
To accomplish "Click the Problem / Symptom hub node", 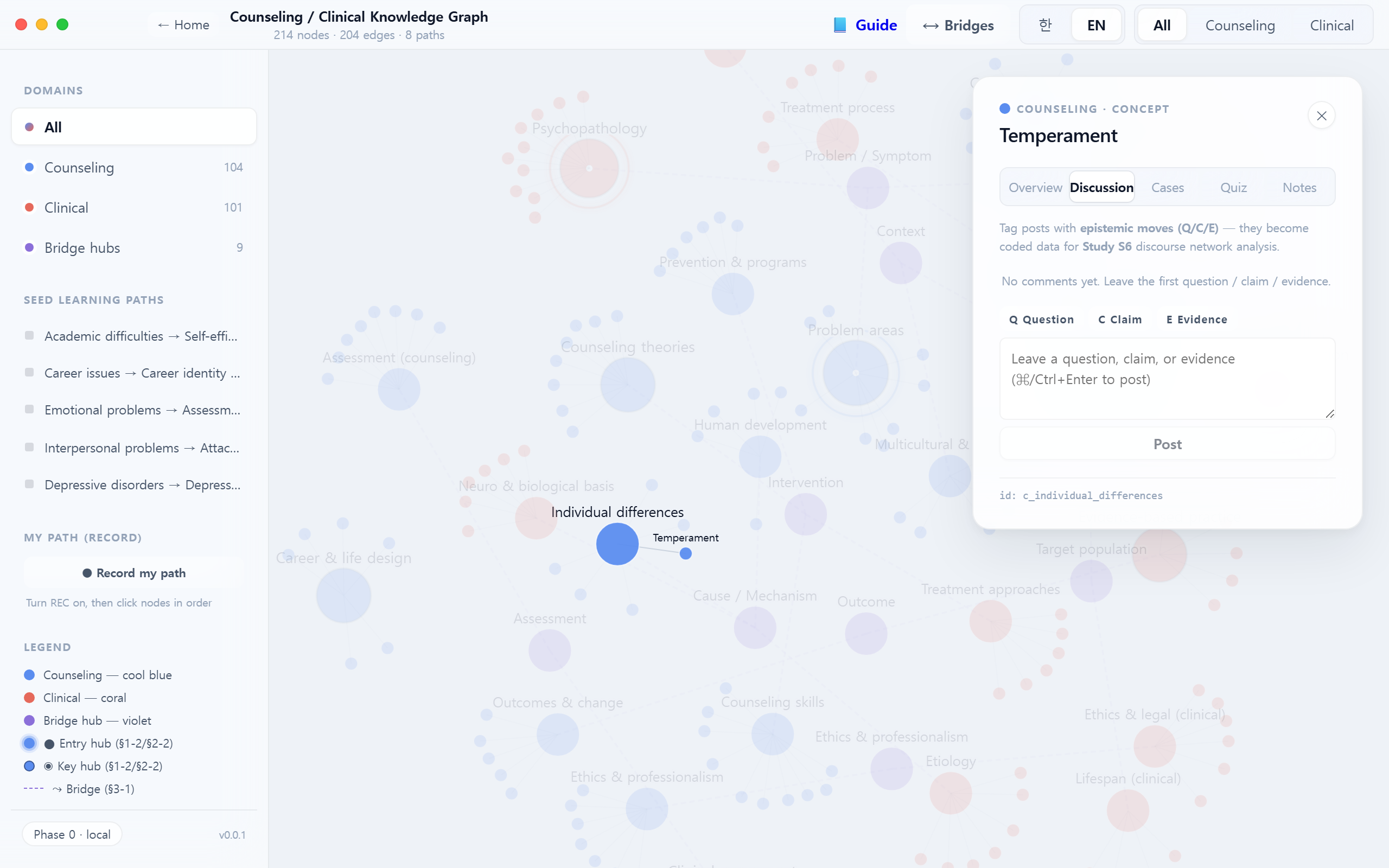I will [867, 188].
